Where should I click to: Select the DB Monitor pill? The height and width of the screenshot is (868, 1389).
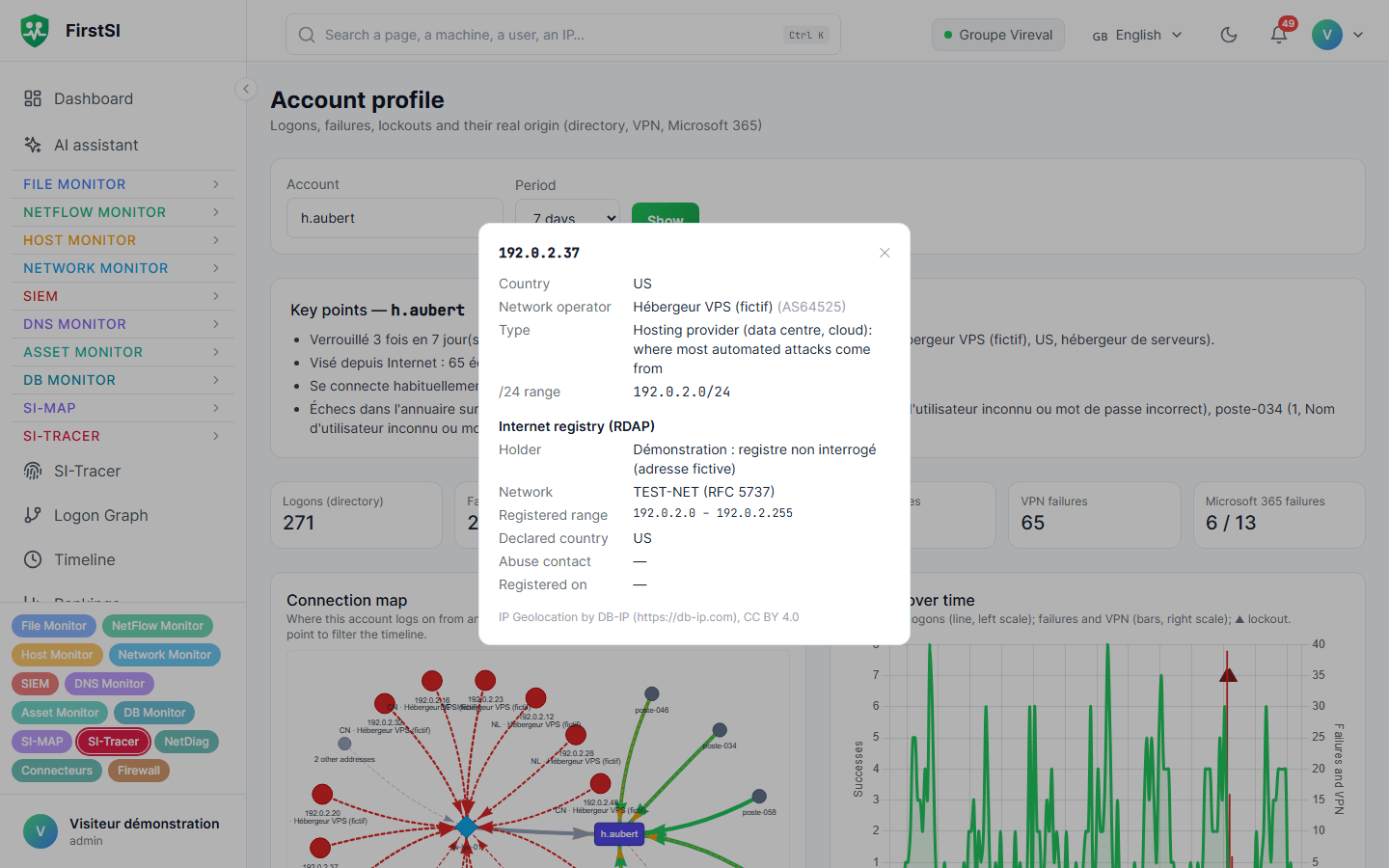[x=154, y=713]
